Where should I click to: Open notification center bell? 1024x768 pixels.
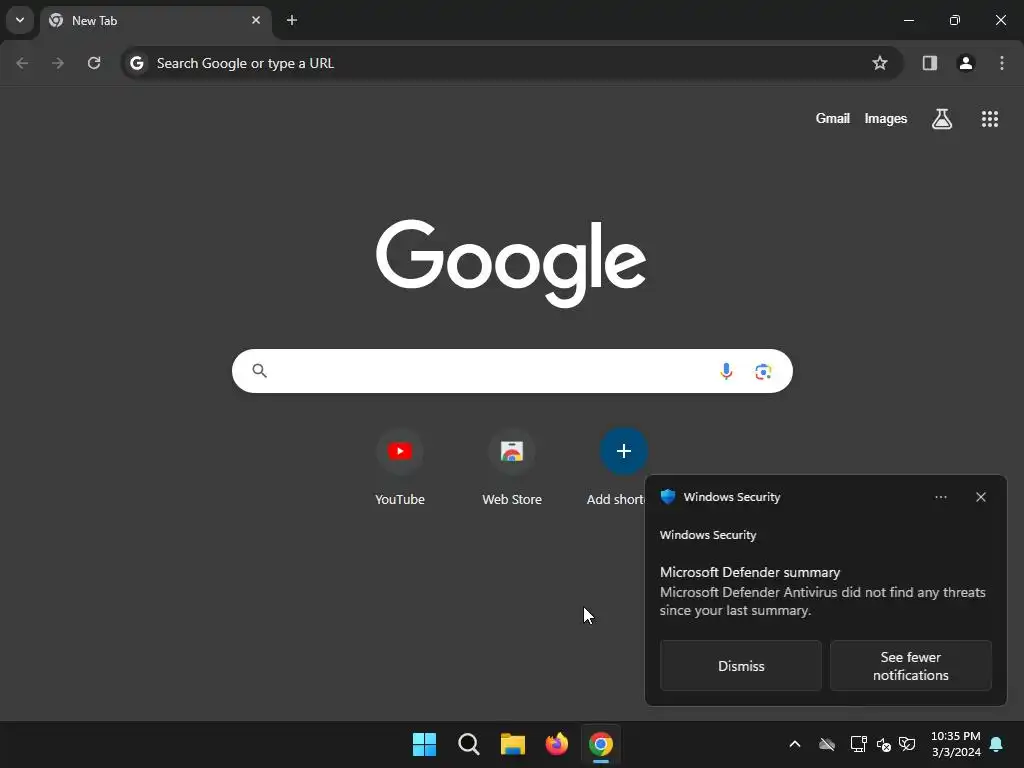pos(997,744)
